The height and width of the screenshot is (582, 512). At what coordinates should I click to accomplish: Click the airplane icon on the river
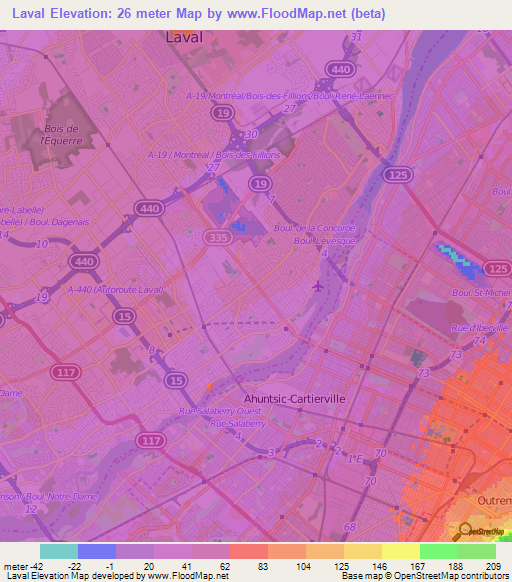tap(318, 286)
